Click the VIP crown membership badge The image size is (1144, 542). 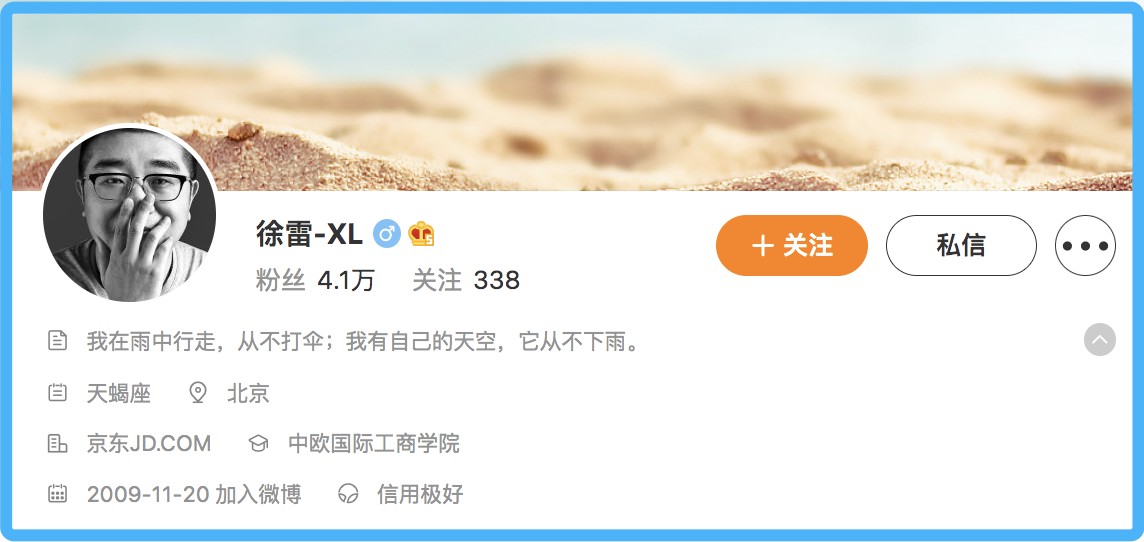(421, 234)
